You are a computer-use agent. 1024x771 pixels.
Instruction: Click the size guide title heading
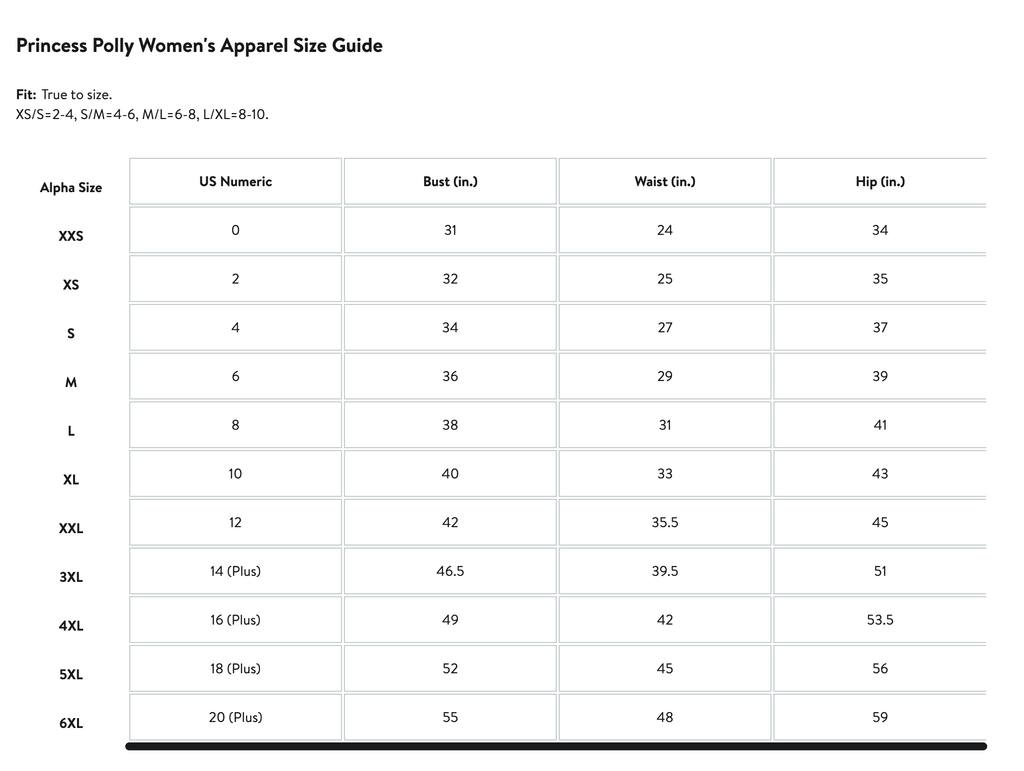(x=199, y=46)
